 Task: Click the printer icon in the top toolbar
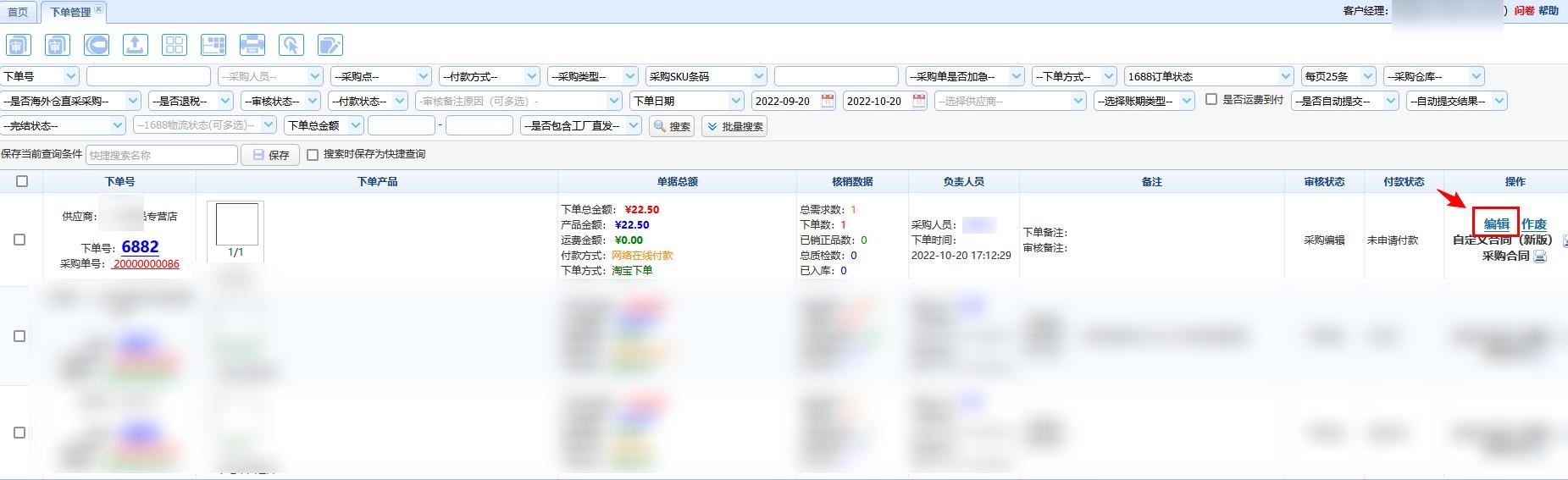coord(252,45)
